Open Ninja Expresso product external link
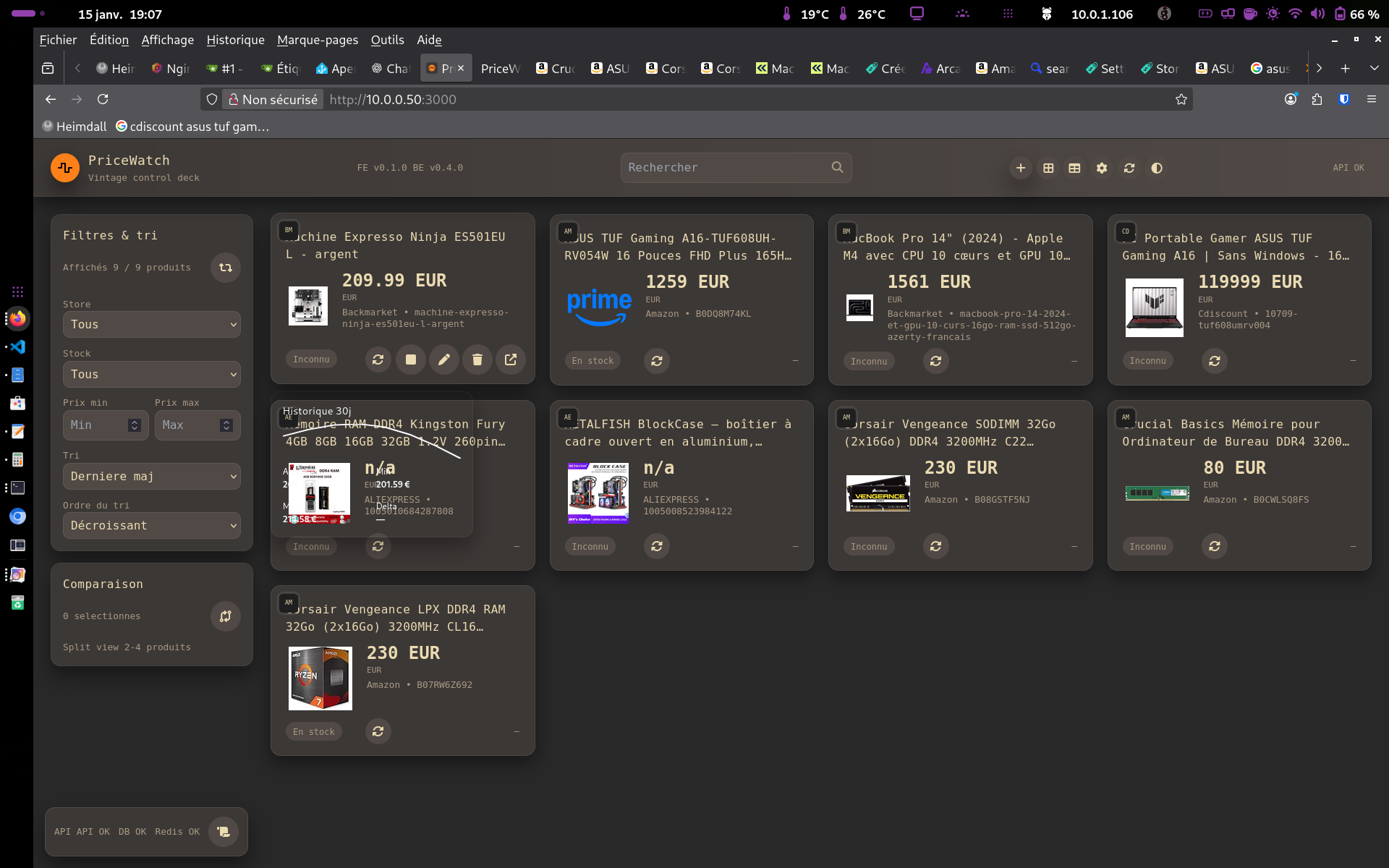This screenshot has height=868, width=1389. click(x=510, y=359)
